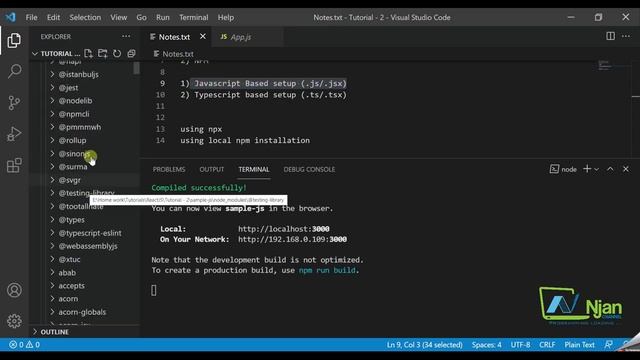Image resolution: width=640 pixels, height=360 pixels.
Task: Change file encoding UTF-8
Action: click(520, 345)
